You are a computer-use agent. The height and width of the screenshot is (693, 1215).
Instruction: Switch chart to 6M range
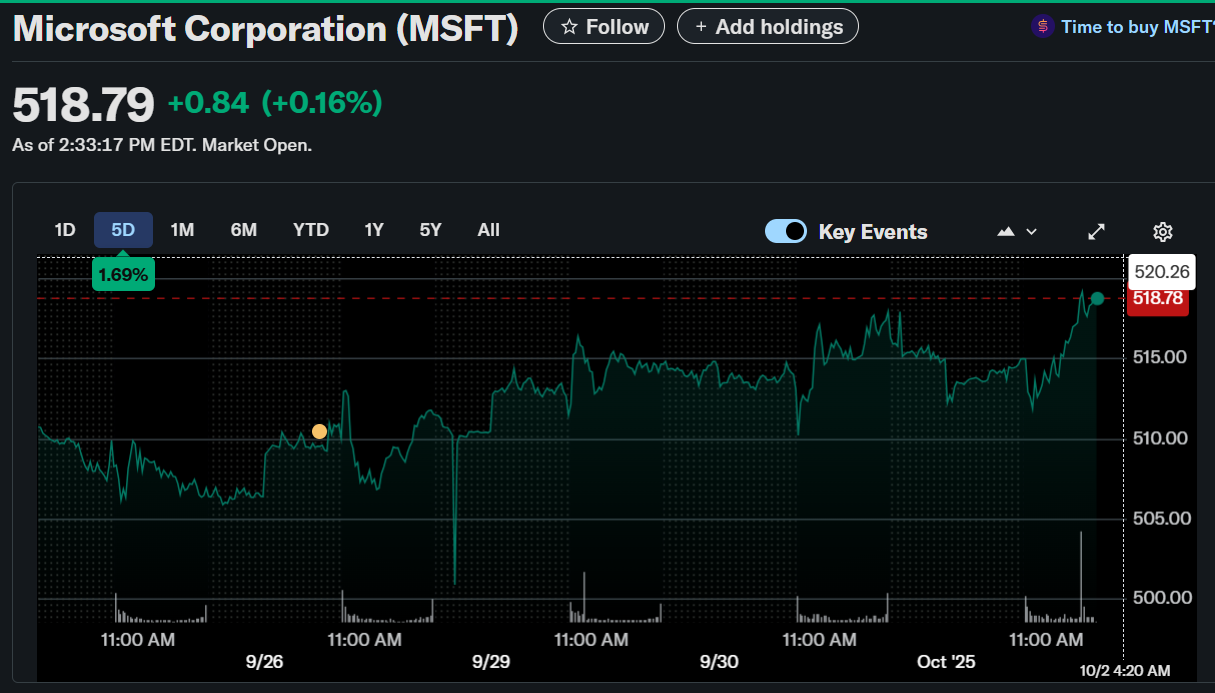click(x=244, y=230)
